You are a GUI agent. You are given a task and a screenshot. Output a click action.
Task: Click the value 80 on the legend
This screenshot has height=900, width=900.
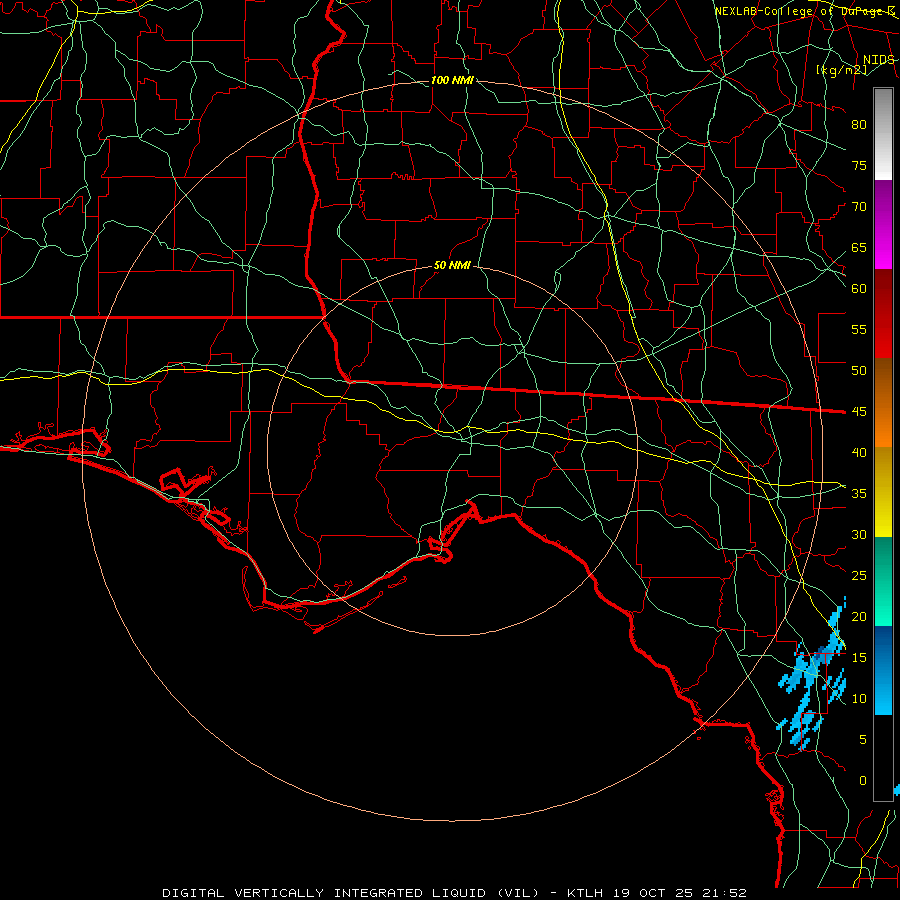(859, 125)
